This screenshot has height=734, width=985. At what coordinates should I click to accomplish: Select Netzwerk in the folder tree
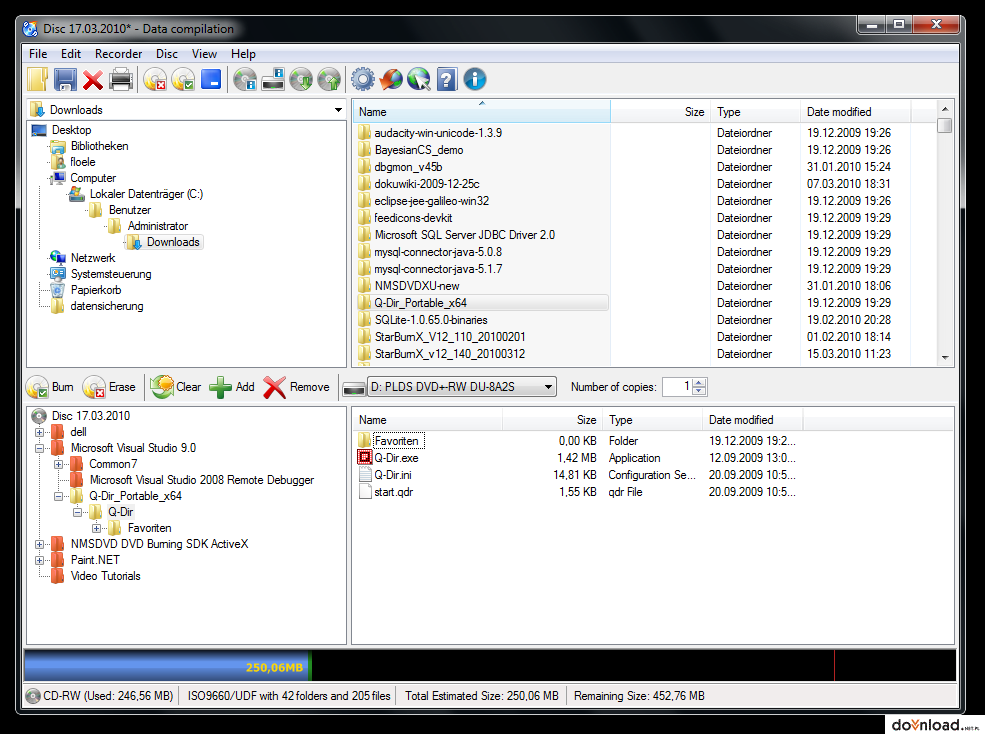click(x=93, y=258)
